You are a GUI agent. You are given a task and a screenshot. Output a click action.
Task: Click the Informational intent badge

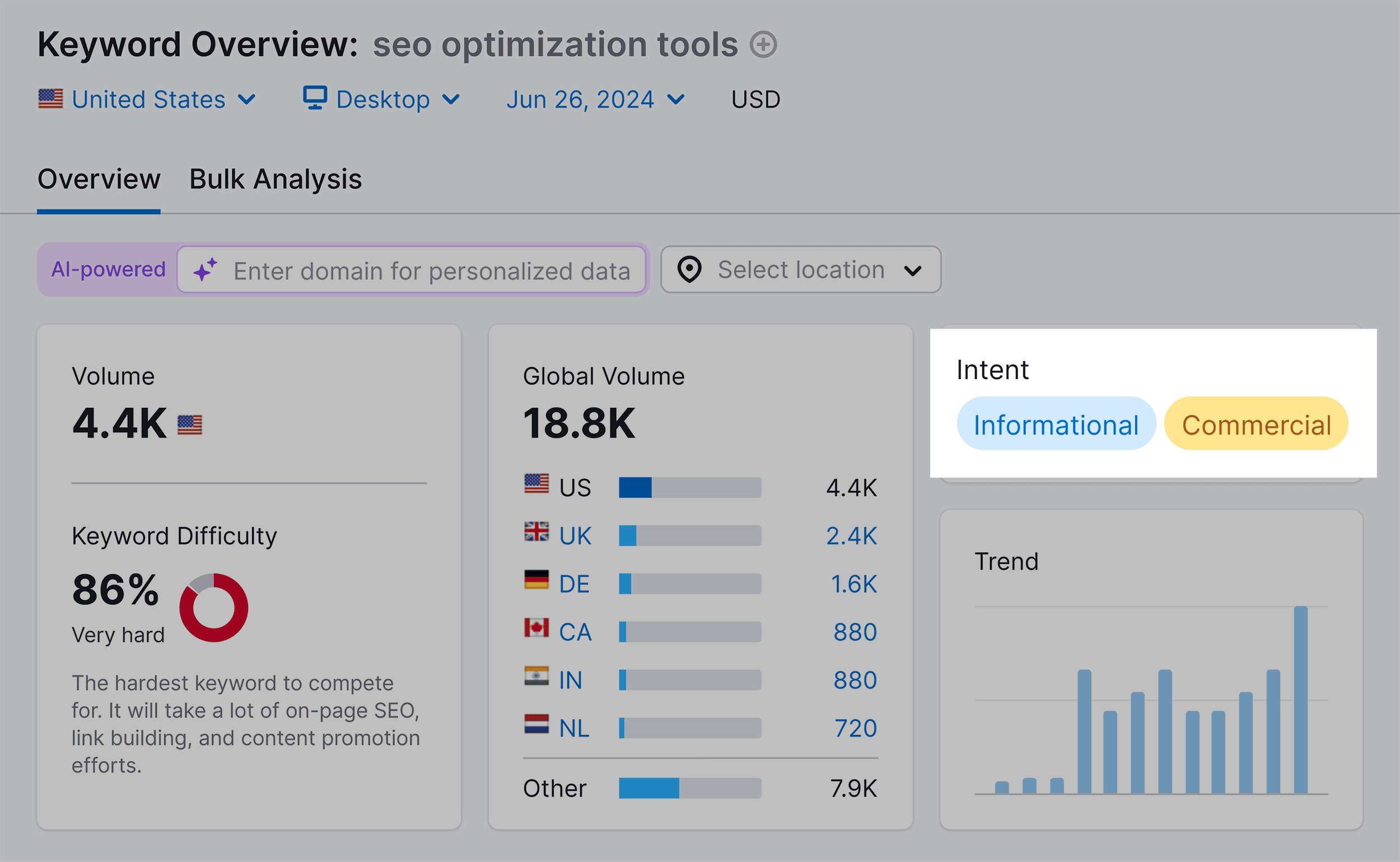(x=1056, y=423)
